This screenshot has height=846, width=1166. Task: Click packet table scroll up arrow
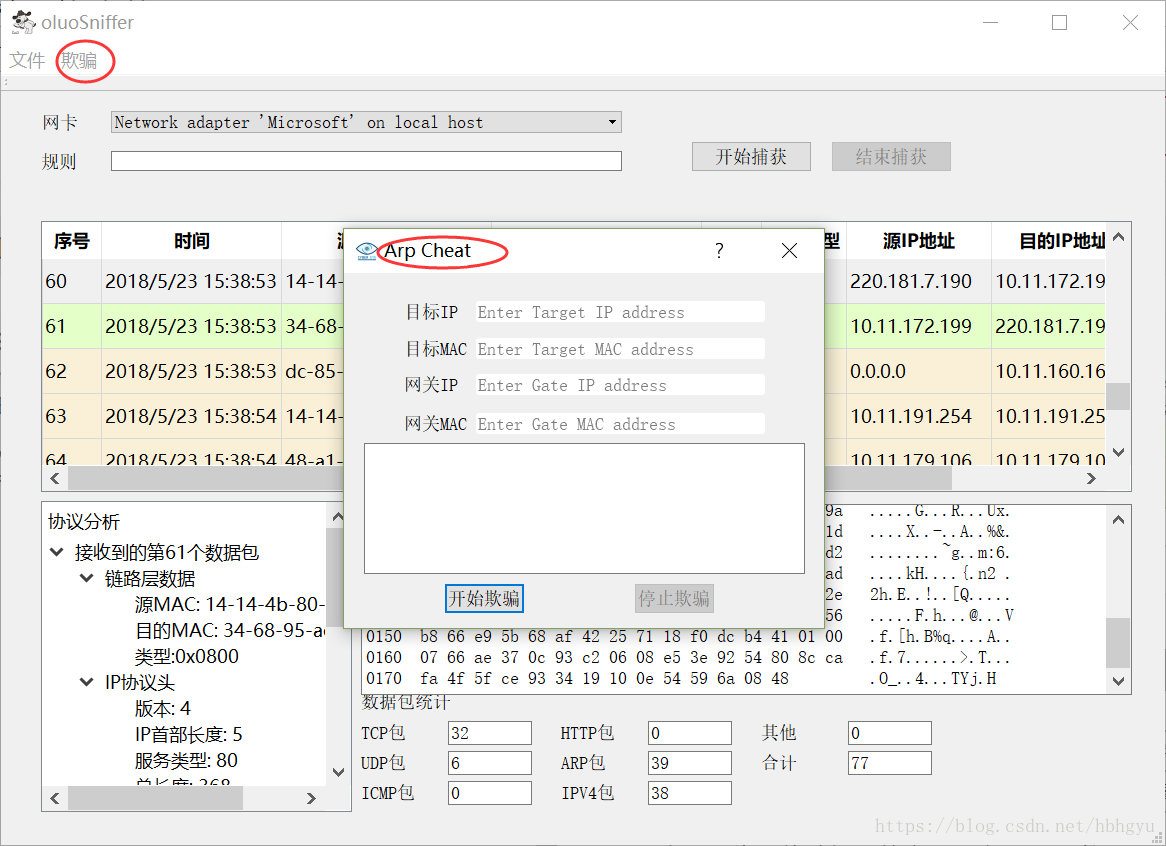[x=1118, y=237]
